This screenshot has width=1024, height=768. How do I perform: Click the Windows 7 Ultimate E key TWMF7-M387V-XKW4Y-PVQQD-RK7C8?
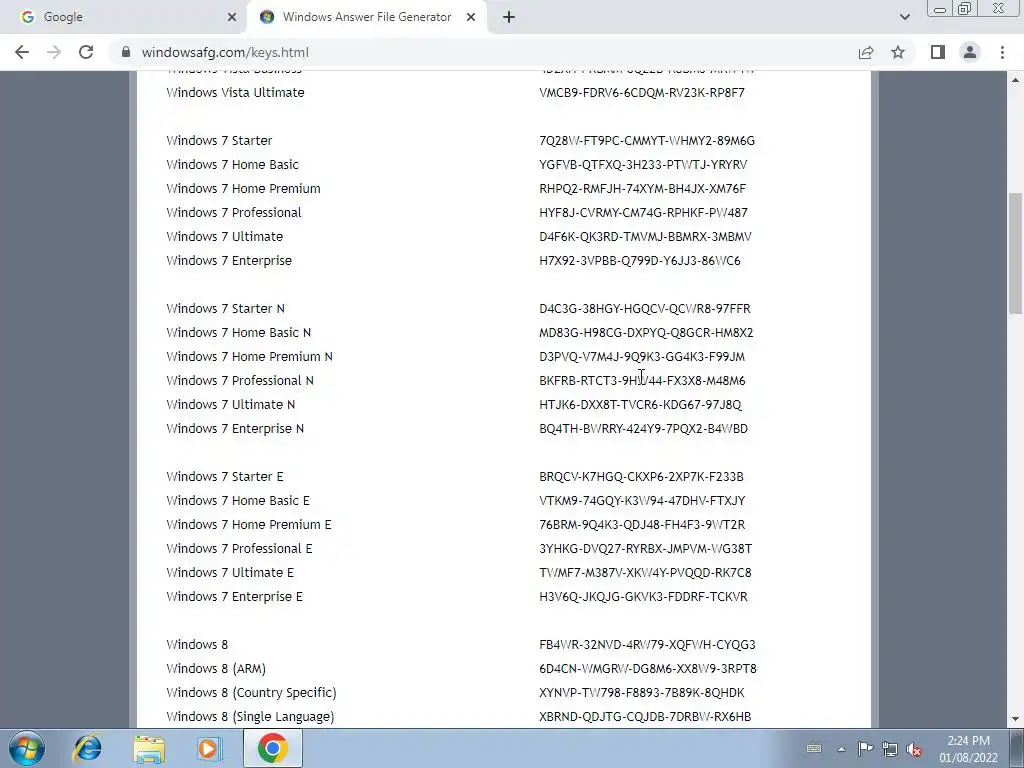(x=645, y=573)
